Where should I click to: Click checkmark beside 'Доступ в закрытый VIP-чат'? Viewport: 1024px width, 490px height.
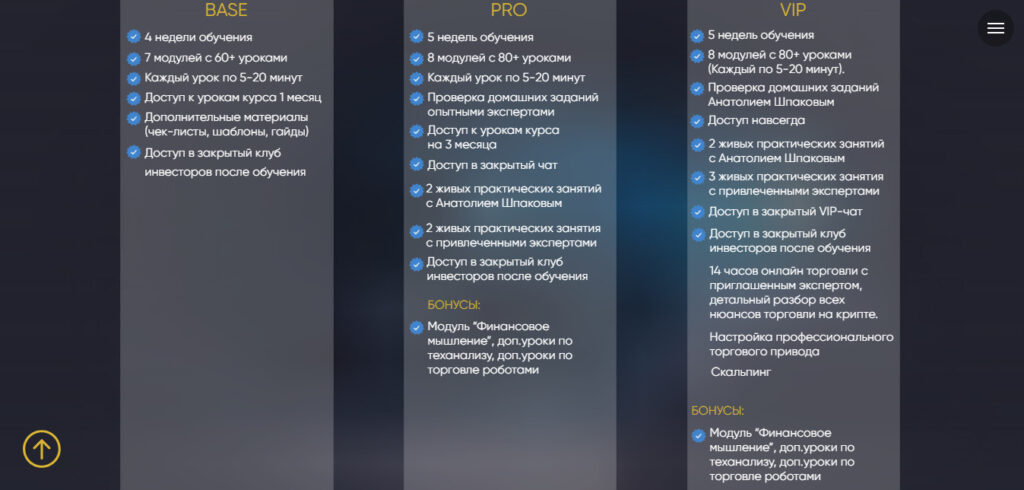click(697, 212)
